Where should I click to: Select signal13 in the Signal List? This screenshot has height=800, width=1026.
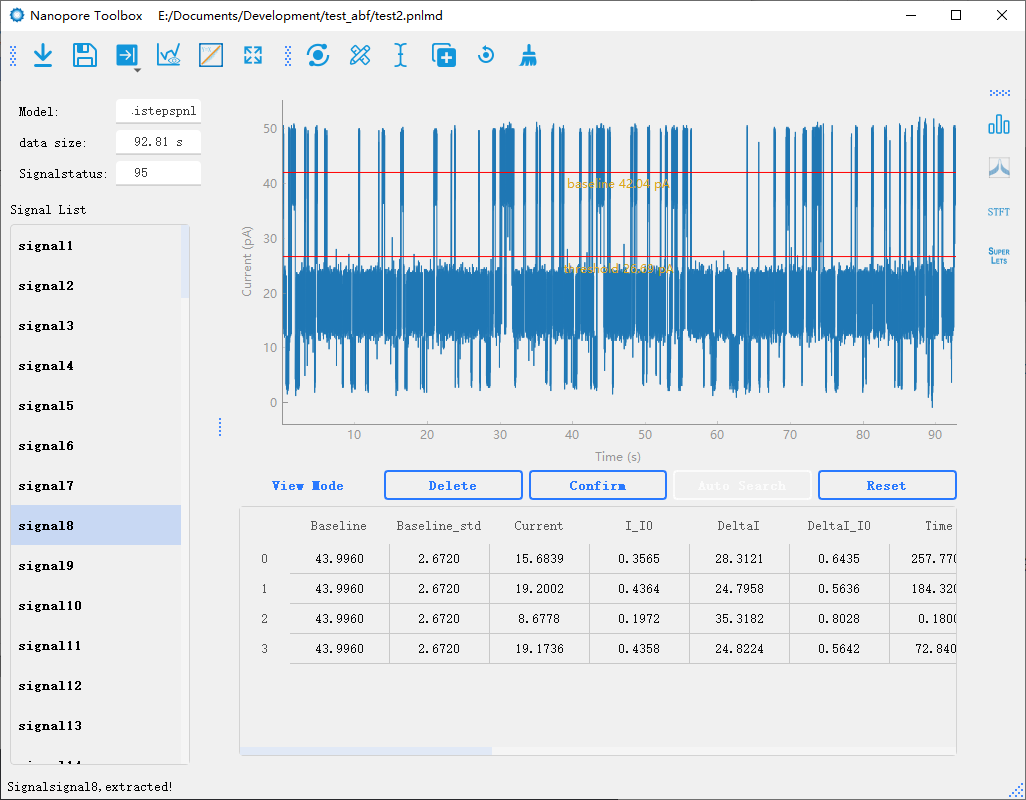pyautogui.click(x=96, y=725)
